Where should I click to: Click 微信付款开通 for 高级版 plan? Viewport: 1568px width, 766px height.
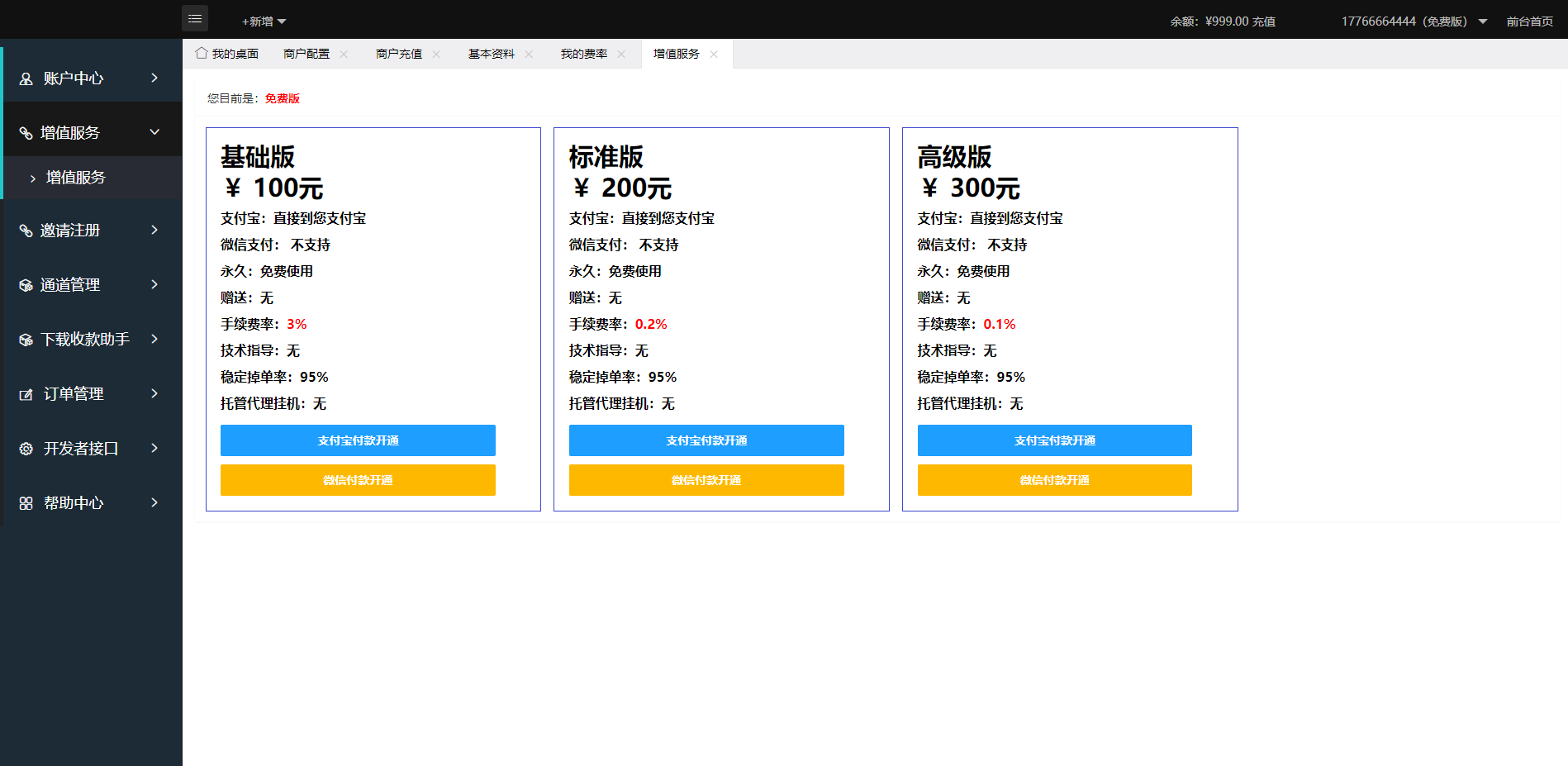pos(1054,480)
